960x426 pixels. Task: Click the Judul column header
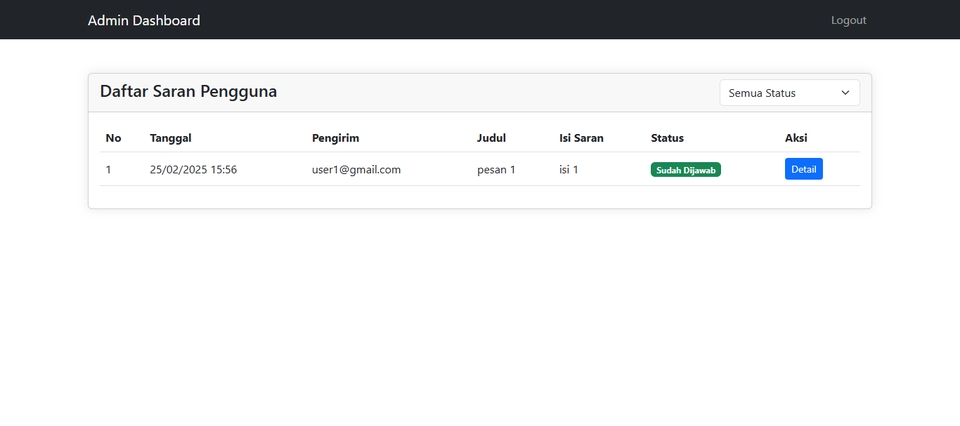point(492,138)
